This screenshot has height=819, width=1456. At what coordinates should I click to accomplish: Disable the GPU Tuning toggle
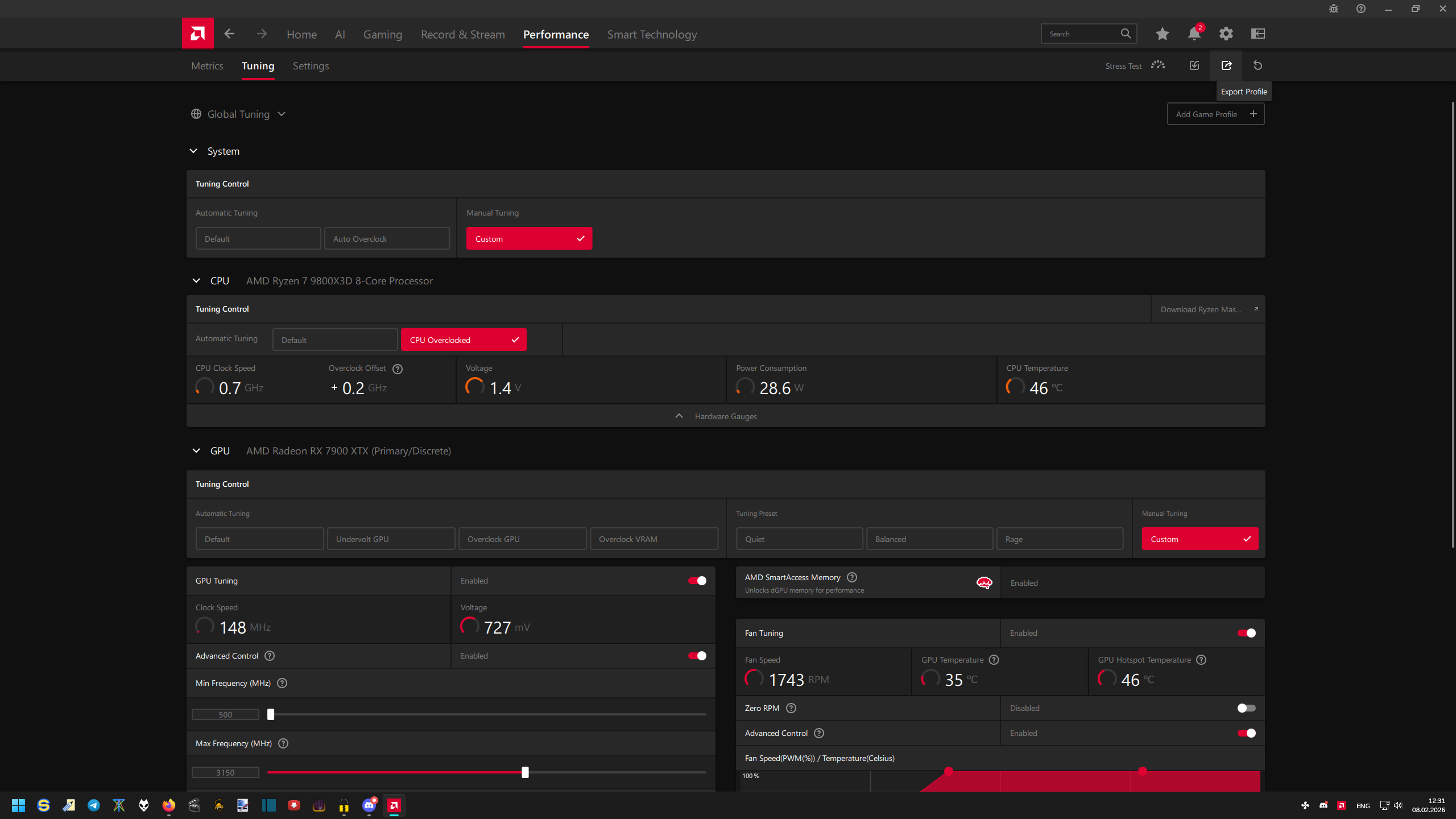click(x=697, y=581)
